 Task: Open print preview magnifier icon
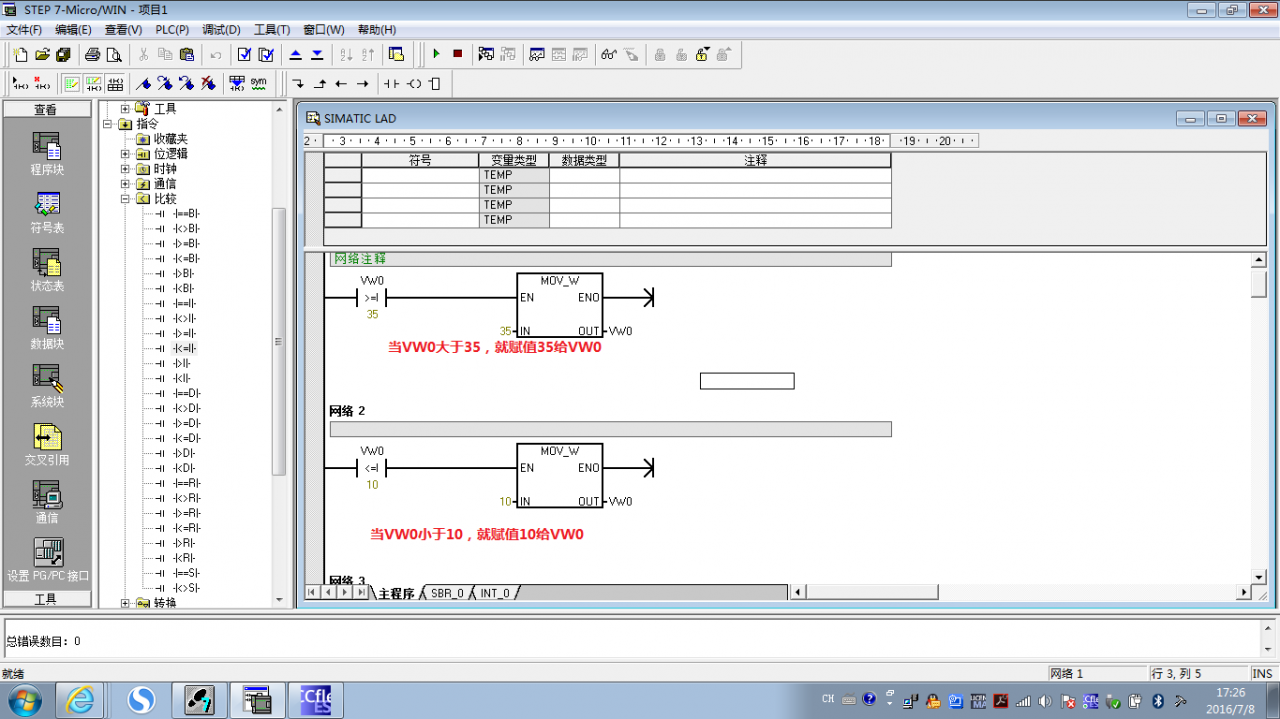coord(114,54)
